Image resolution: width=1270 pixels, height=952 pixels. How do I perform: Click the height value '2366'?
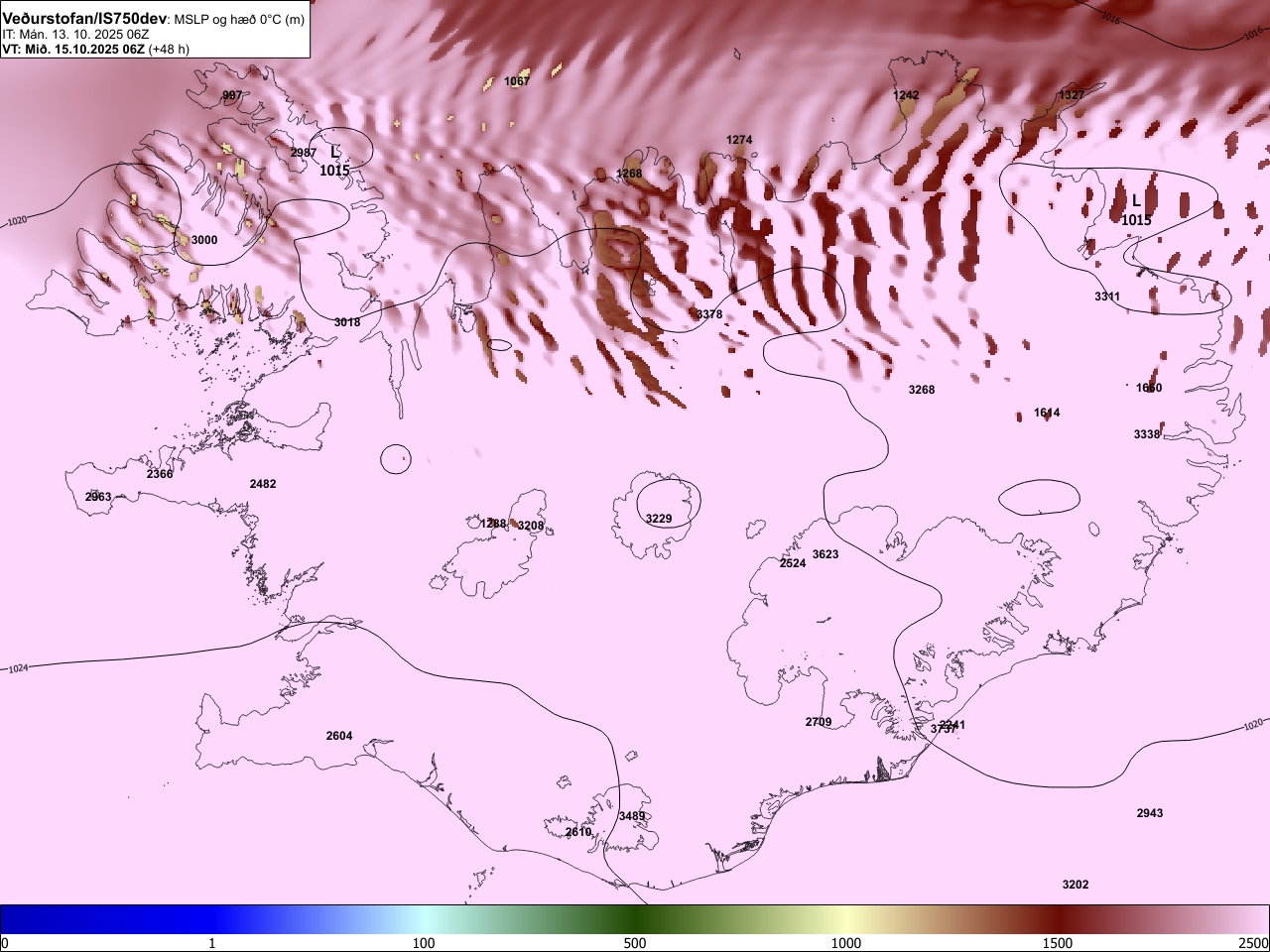tap(160, 474)
